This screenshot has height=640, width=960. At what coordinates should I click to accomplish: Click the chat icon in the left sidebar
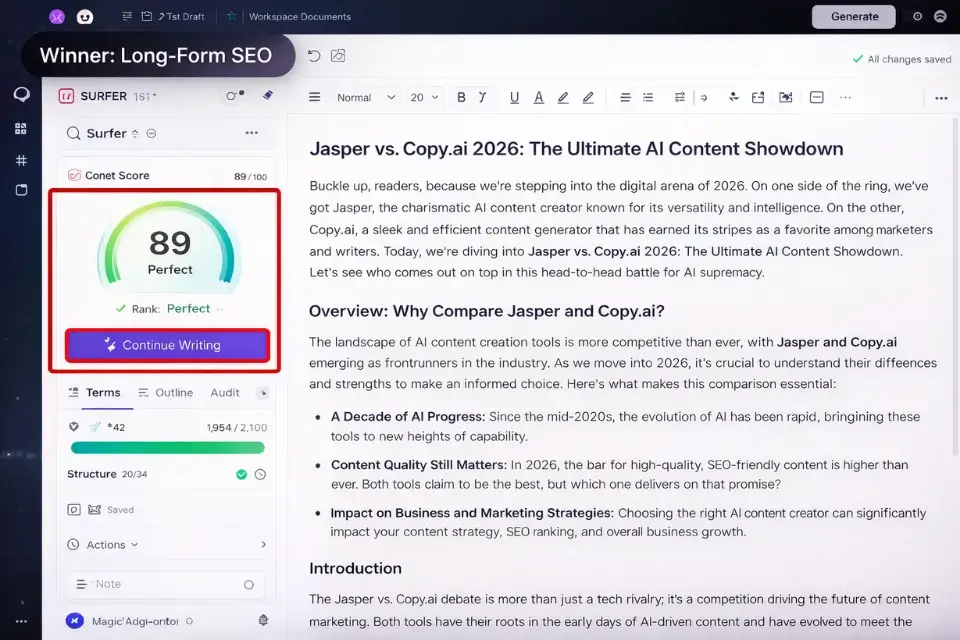pos(21,94)
